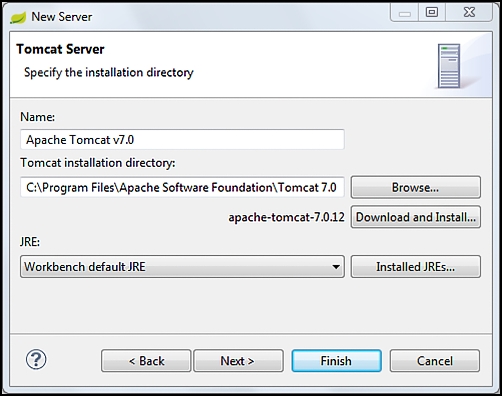Click the apache-tomcat-7.0.12 version label

pos(286,217)
